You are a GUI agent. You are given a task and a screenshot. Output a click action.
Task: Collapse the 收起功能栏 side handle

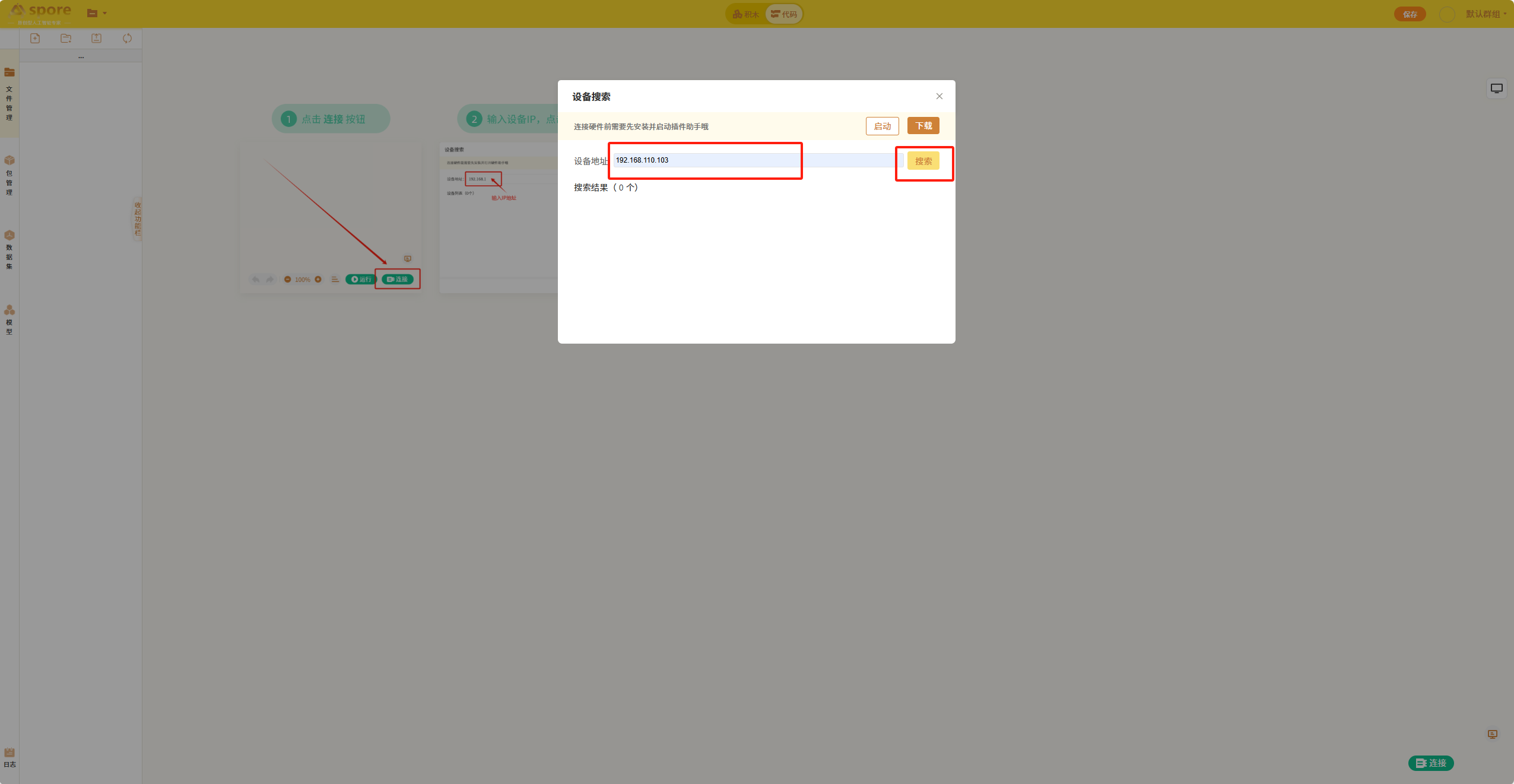click(x=137, y=218)
